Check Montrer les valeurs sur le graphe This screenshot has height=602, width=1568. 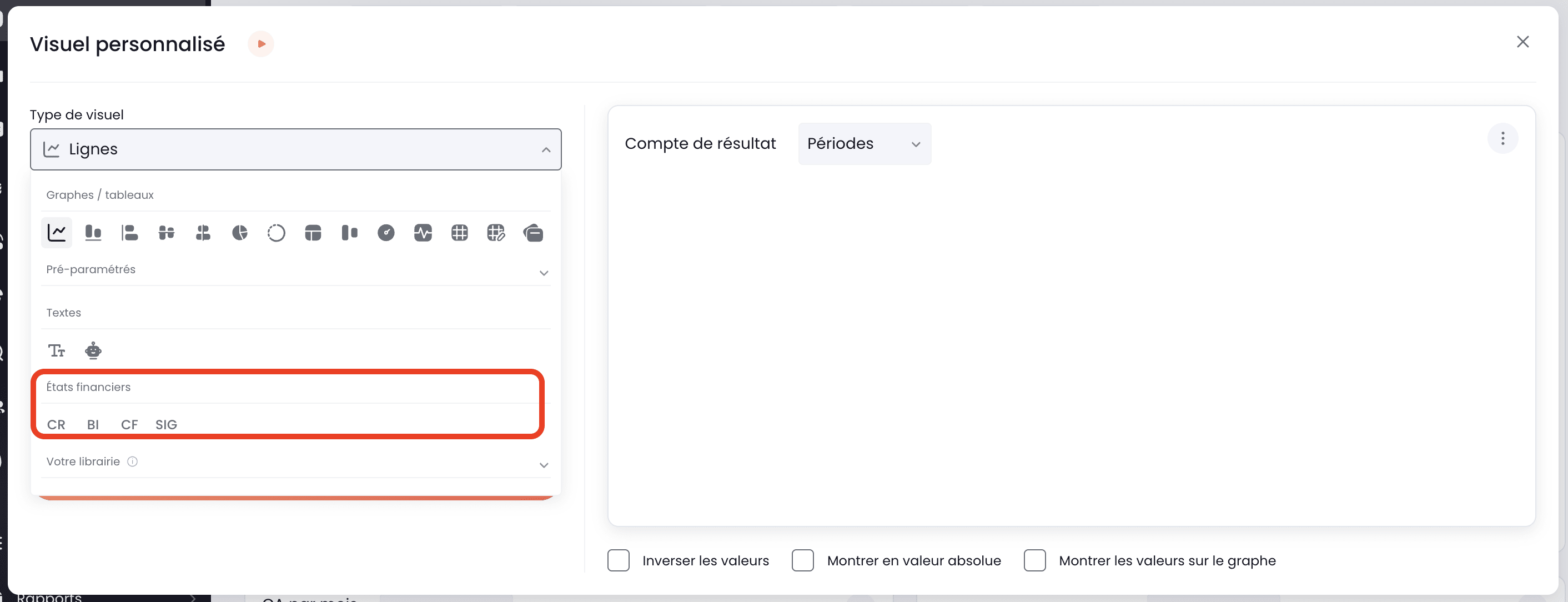click(1035, 560)
